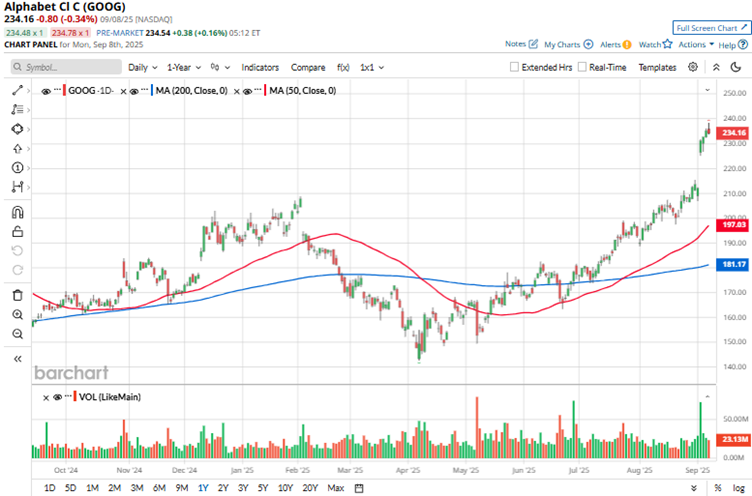Toggle the magnet snap tool
The height and width of the screenshot is (496, 752).
pyautogui.click(x=17, y=213)
